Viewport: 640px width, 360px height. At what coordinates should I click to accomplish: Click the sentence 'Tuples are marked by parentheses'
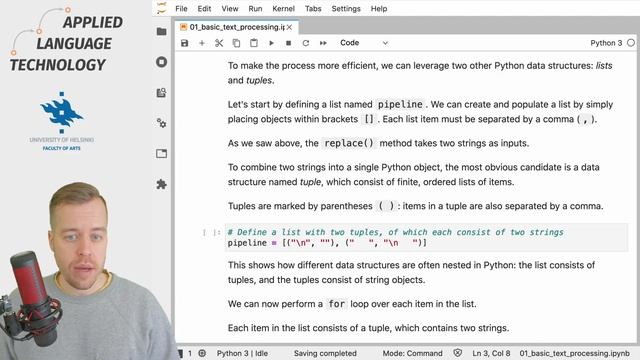(x=416, y=206)
